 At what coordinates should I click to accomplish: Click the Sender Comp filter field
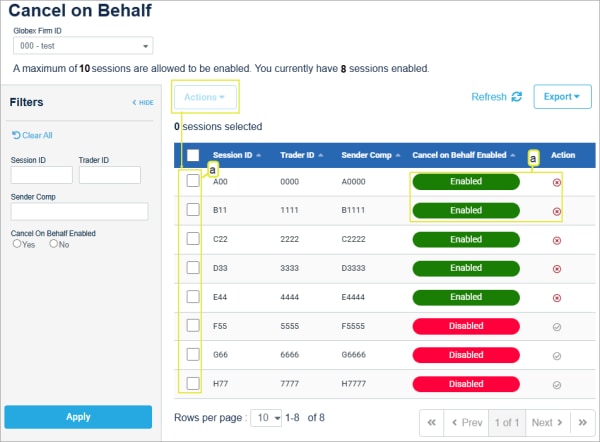(79, 211)
